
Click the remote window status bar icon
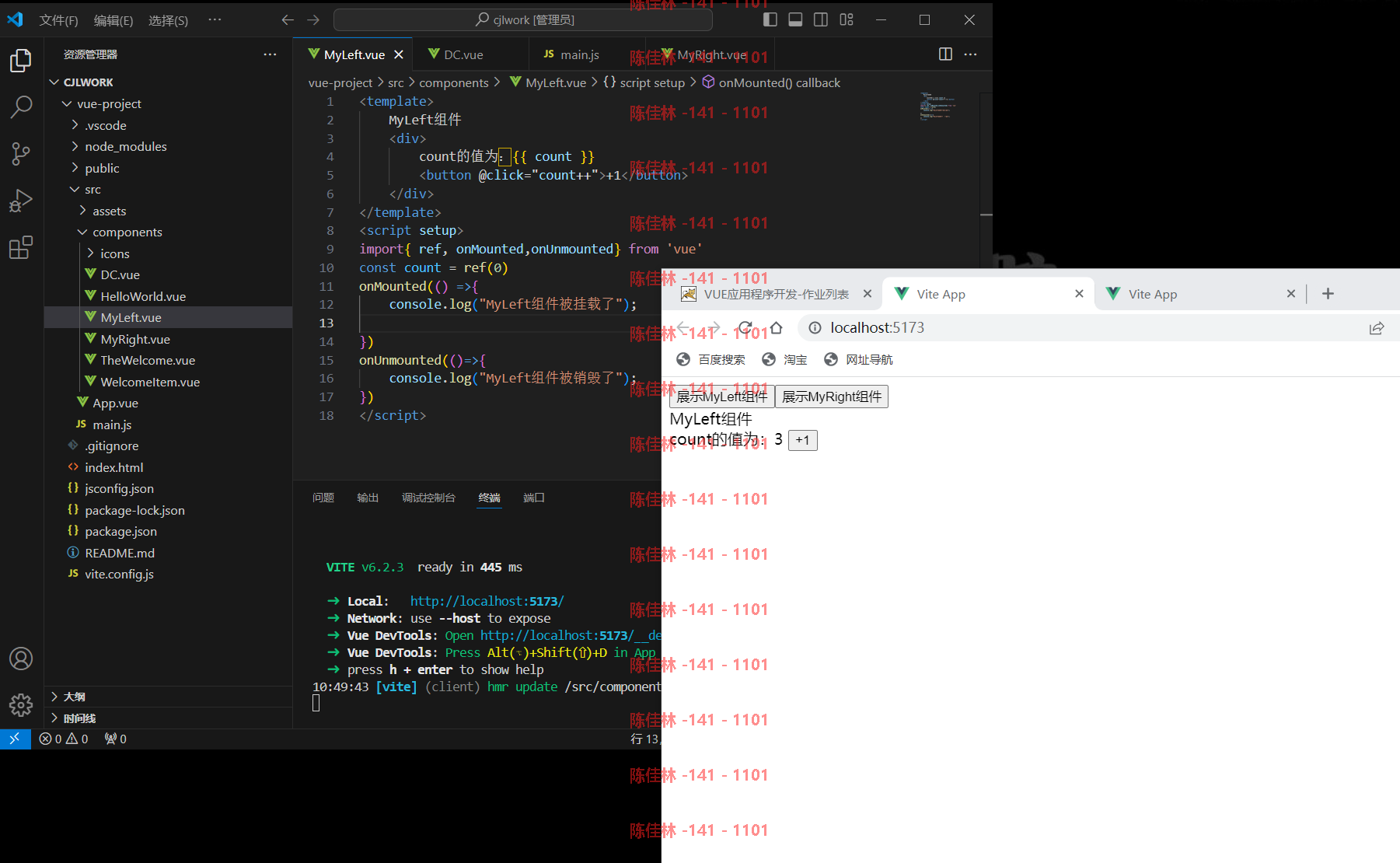pos(15,739)
